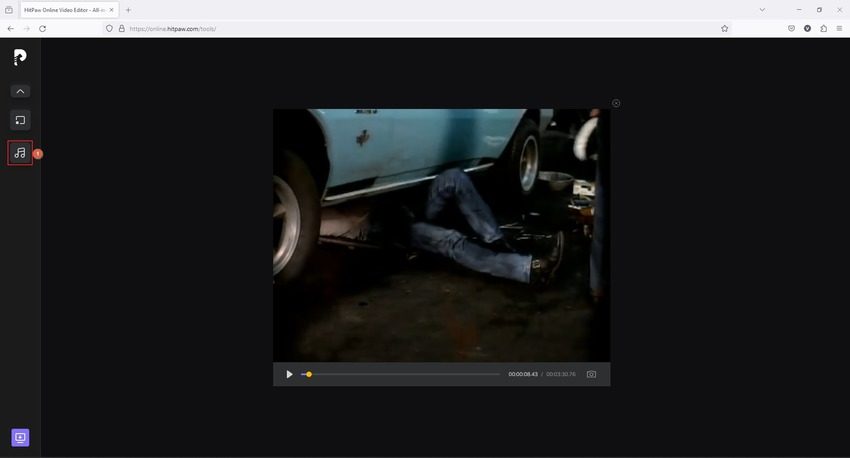The width and height of the screenshot is (850, 458).
Task: Open the HitPaw logo home icon
Action: point(20,57)
